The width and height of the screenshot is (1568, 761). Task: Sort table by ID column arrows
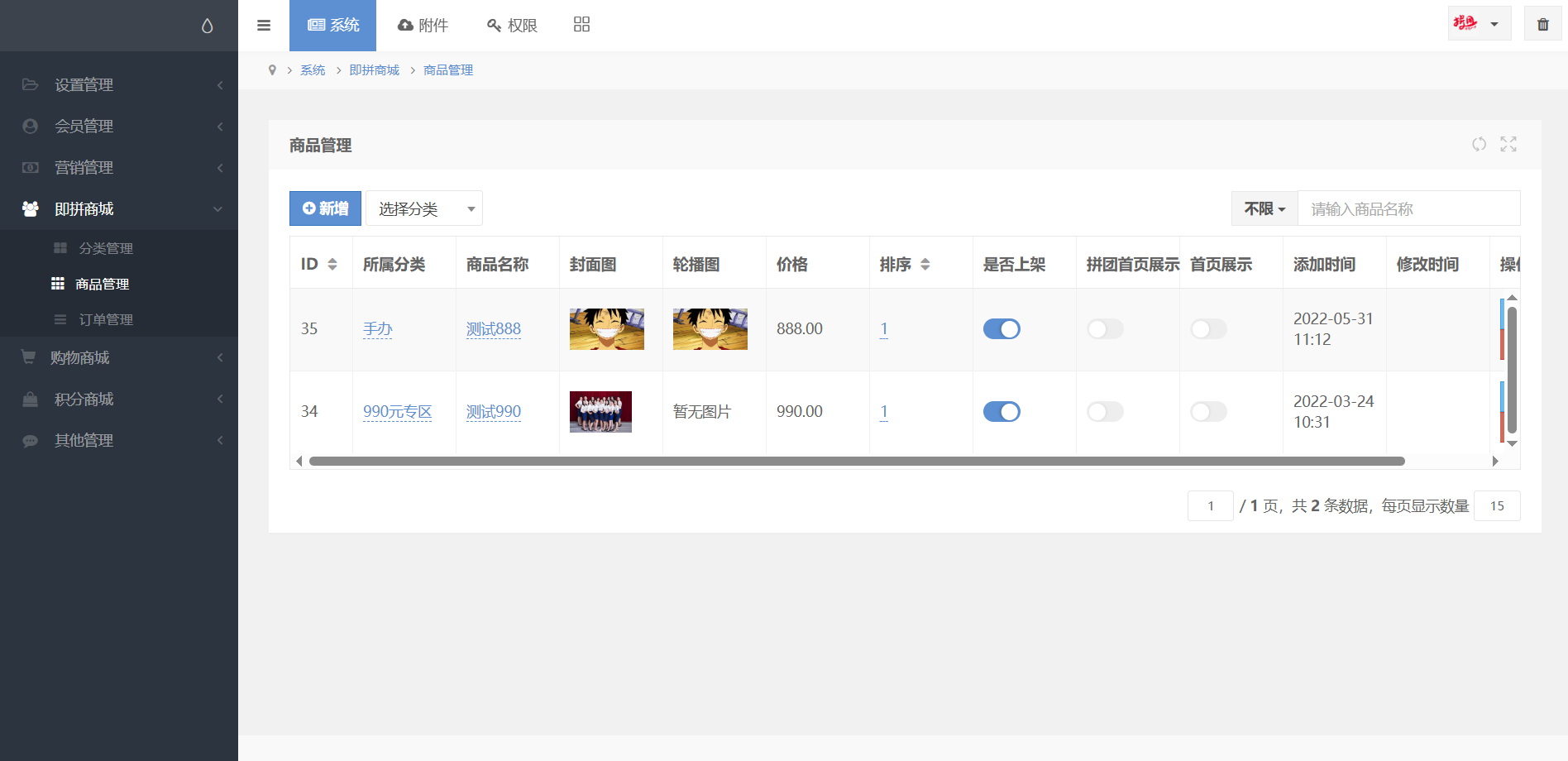coord(332,264)
